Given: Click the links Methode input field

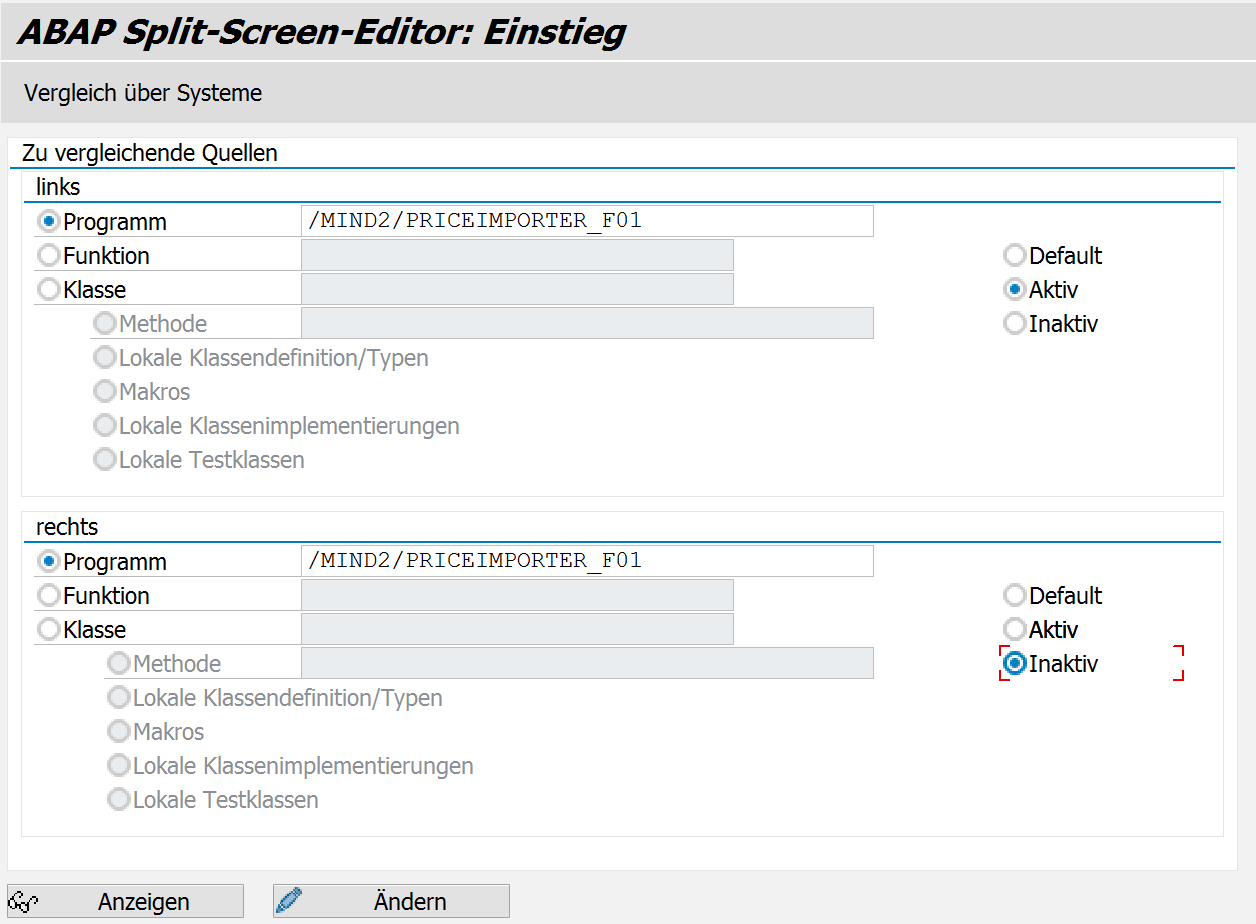Looking at the screenshot, I should [587, 323].
